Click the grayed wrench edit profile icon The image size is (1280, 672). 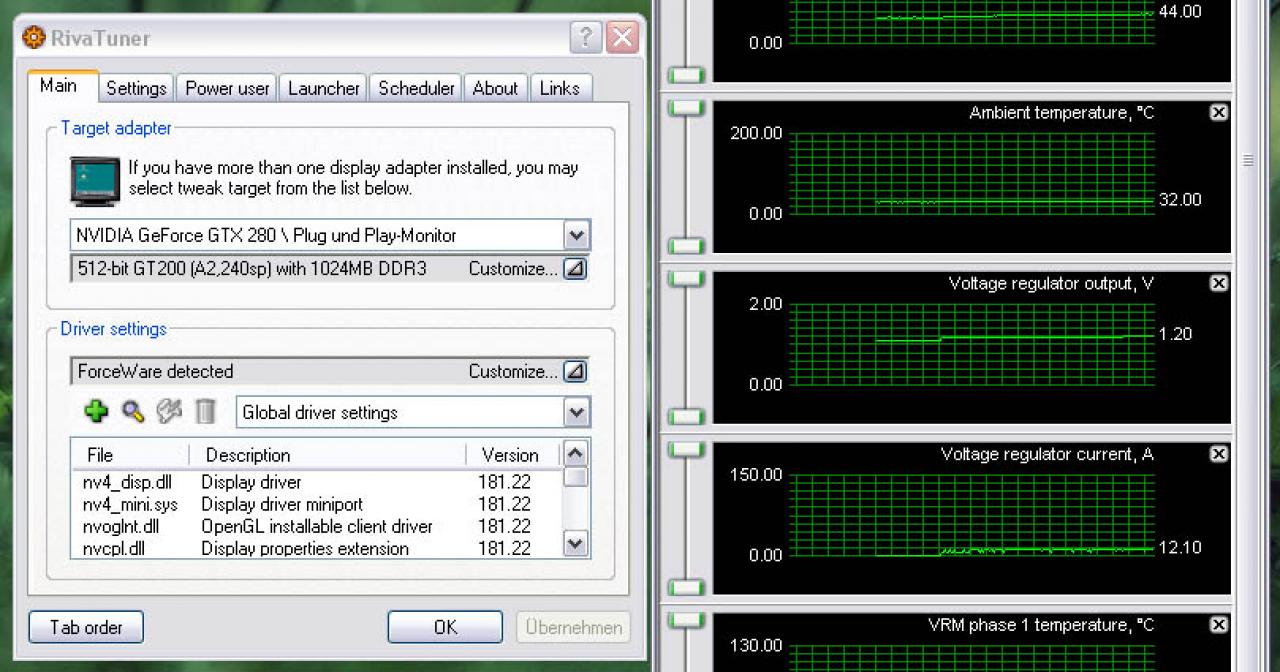click(x=169, y=411)
